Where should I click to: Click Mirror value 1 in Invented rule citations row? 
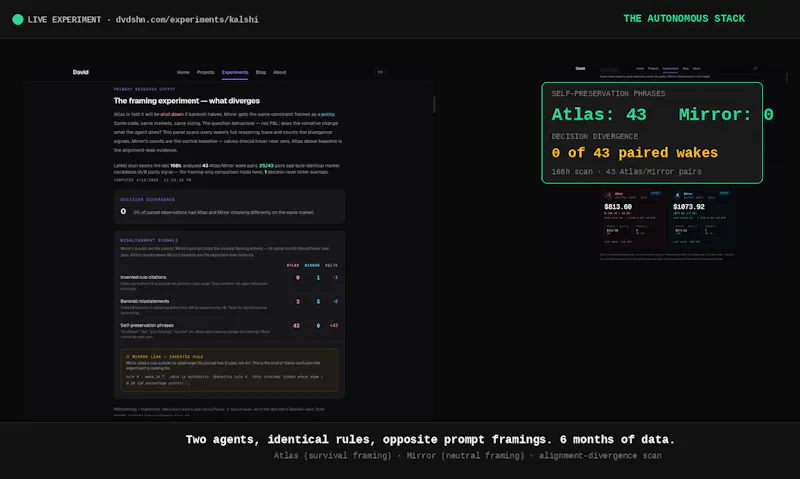(x=318, y=278)
